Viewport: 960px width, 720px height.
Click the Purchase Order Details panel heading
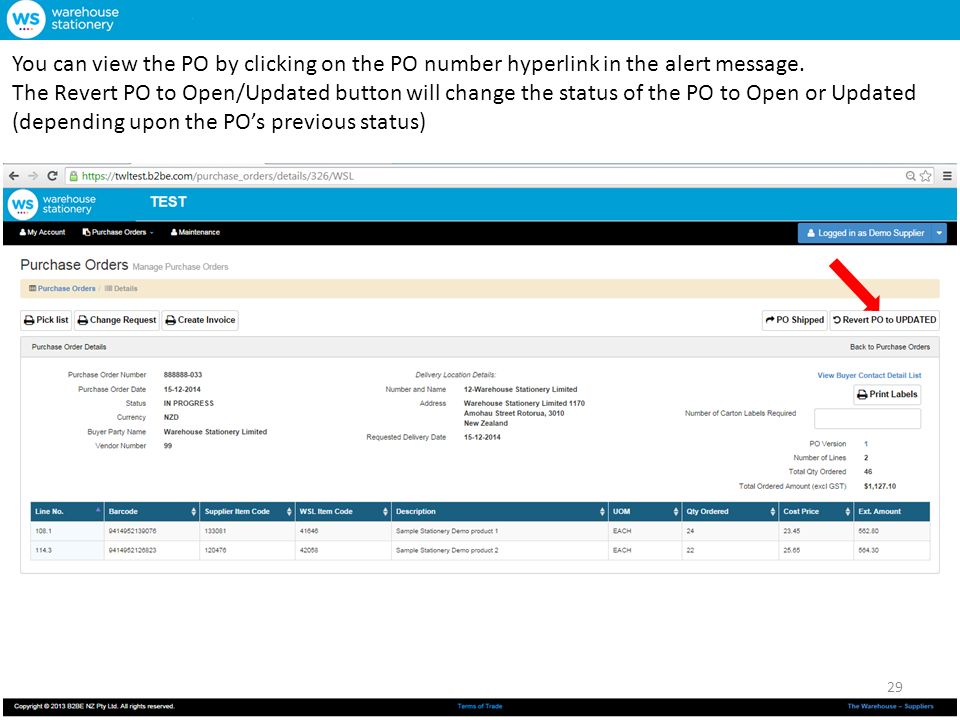point(69,347)
